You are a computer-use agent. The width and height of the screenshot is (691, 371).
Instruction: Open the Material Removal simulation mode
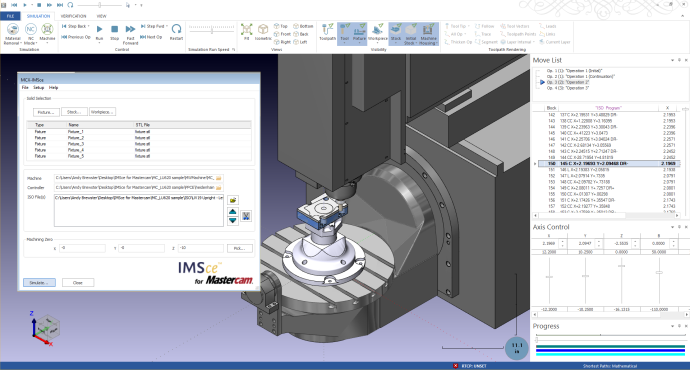pyautogui.click(x=12, y=34)
